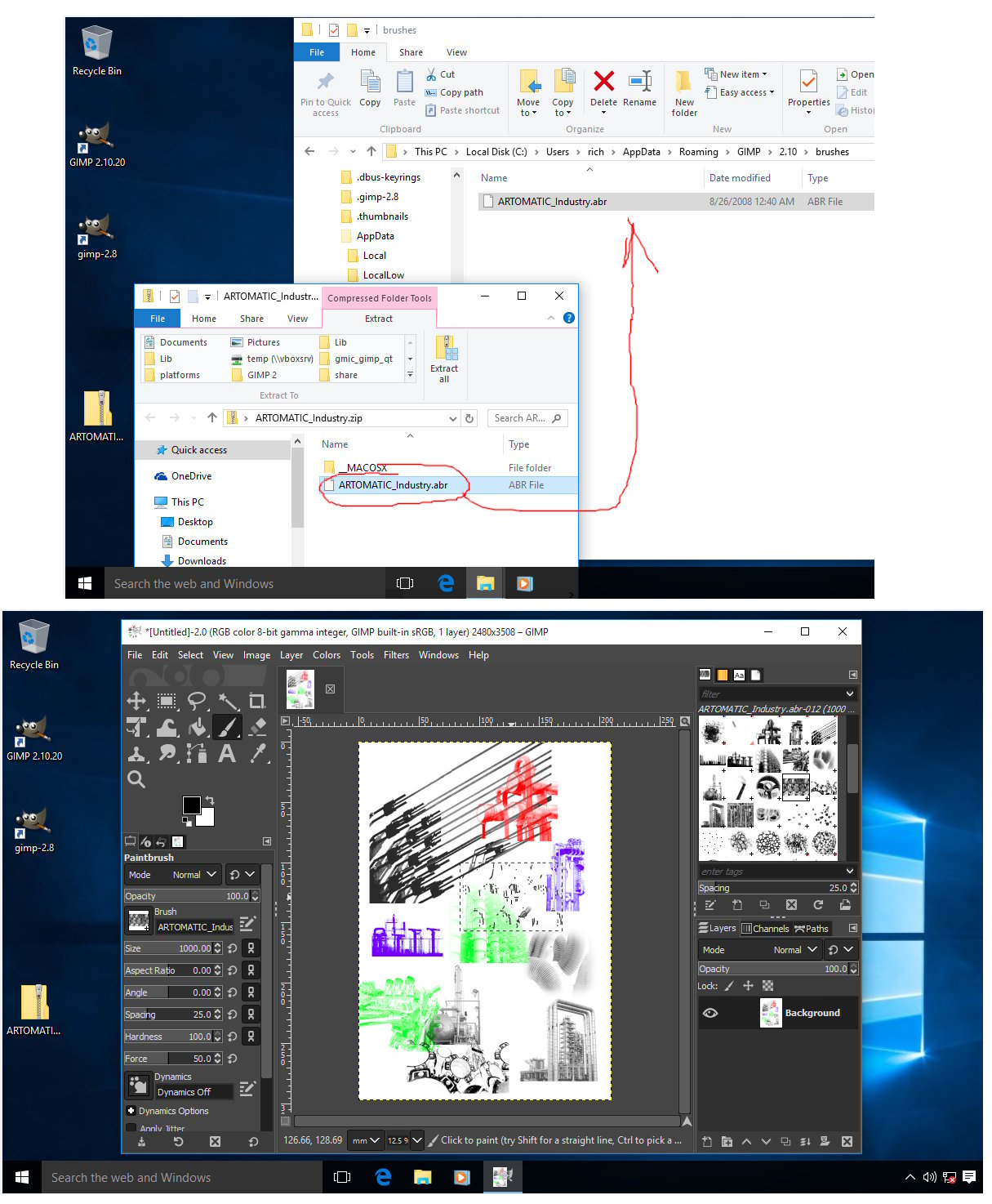Viewport: 992px width, 1204px height.
Task: Toggle Angle link to brush default
Action: (251, 992)
